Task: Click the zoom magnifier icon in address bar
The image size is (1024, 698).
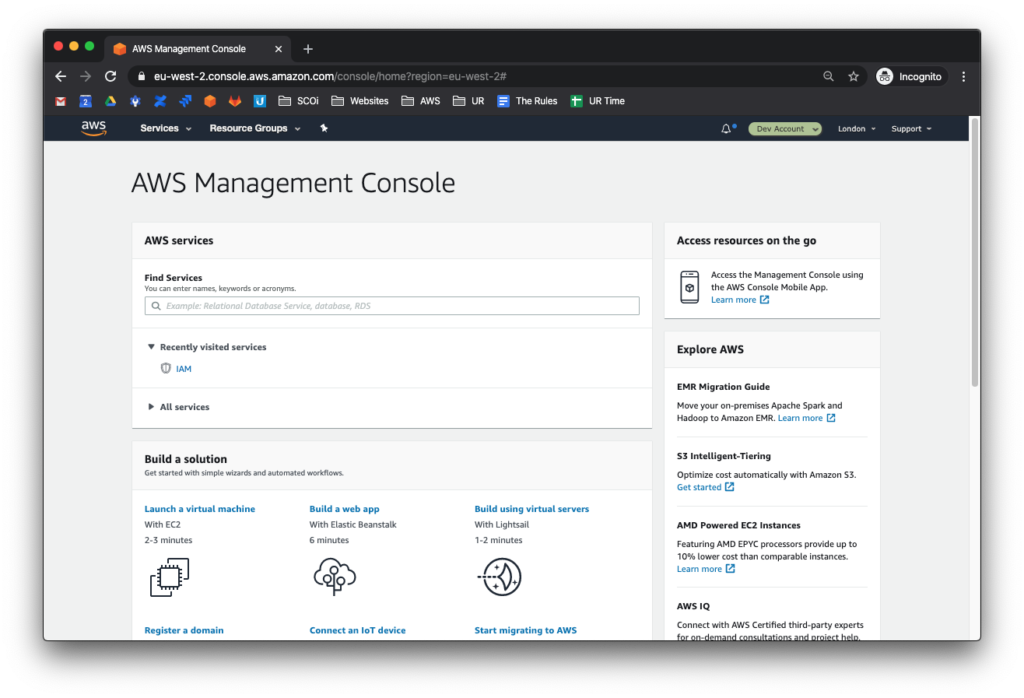Action: (x=828, y=76)
